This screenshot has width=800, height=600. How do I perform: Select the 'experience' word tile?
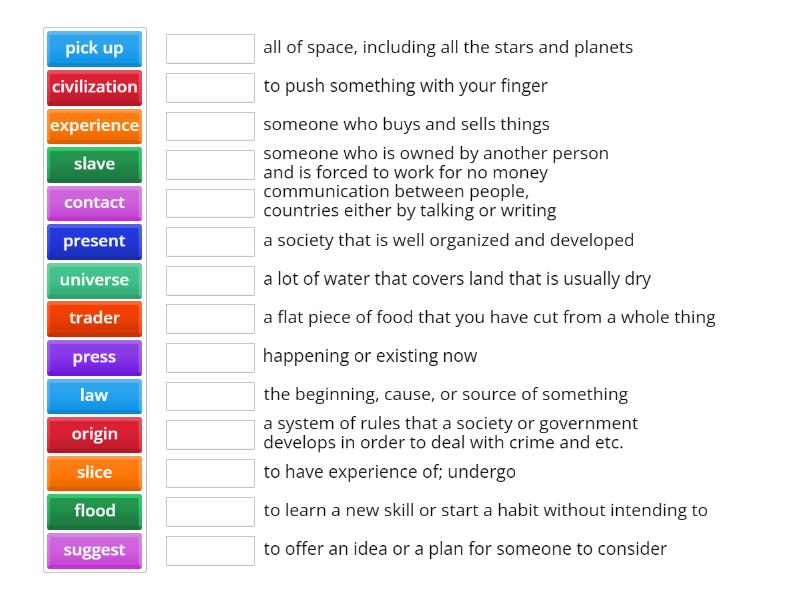(x=94, y=125)
